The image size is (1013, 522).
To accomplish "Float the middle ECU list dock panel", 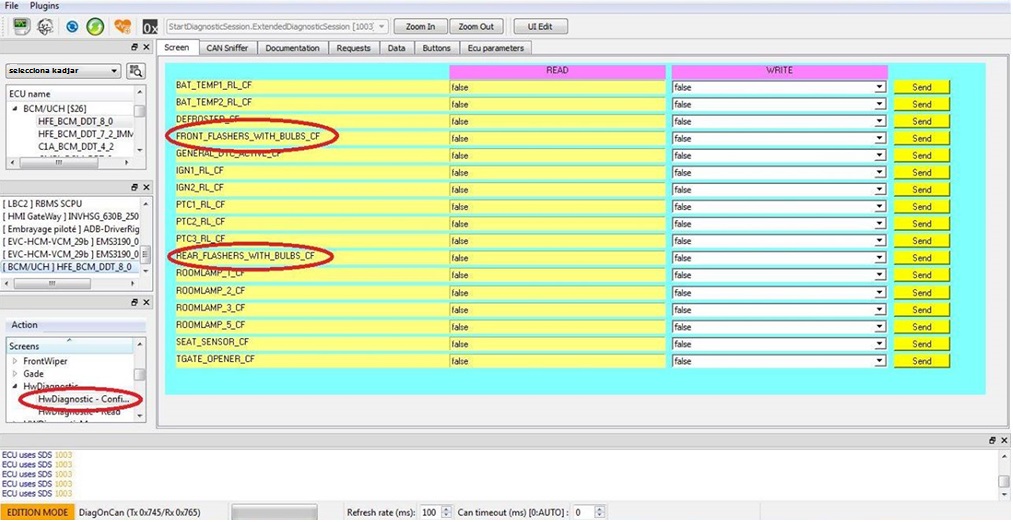I will click(x=134, y=187).
